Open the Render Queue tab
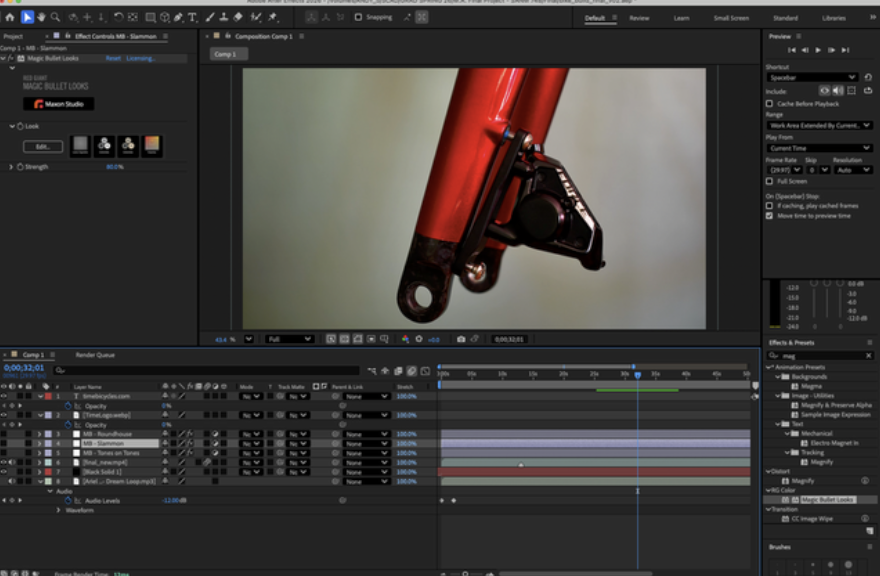The image size is (880, 576). point(95,355)
